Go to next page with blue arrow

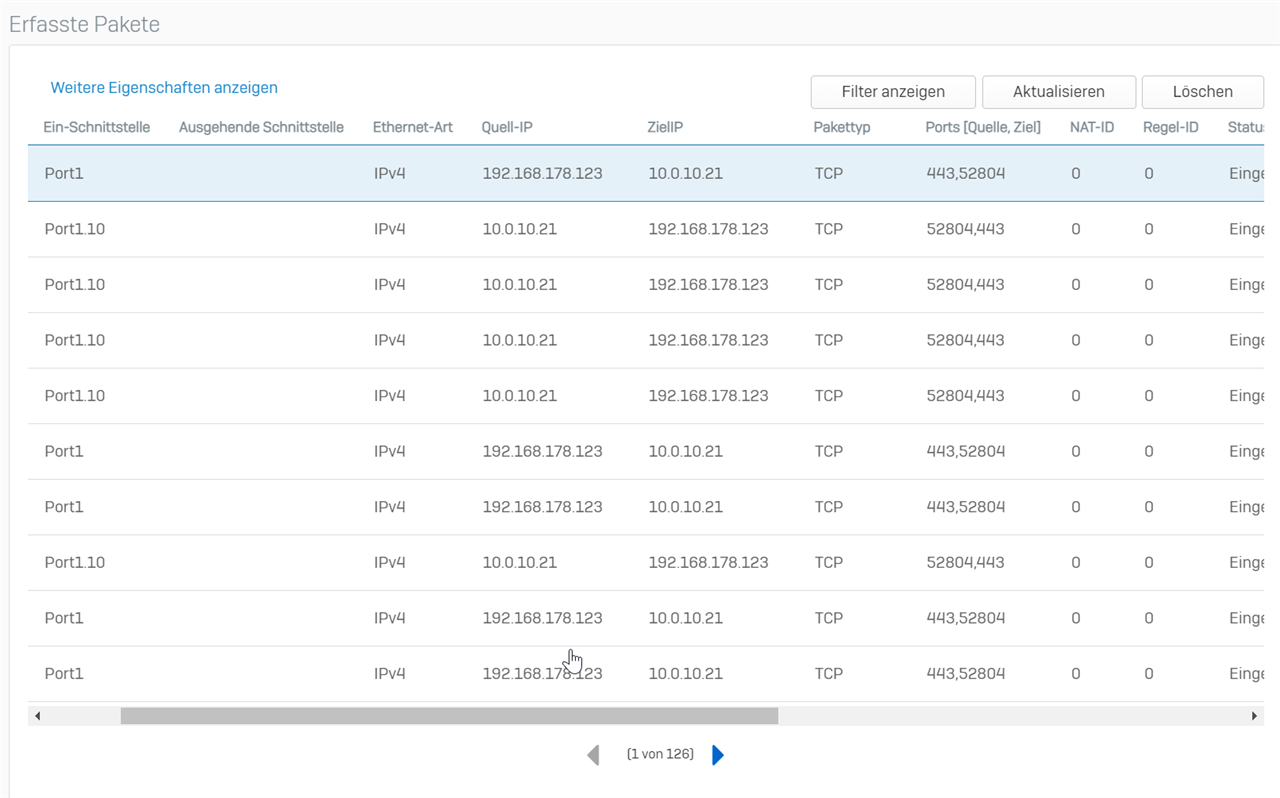click(718, 755)
